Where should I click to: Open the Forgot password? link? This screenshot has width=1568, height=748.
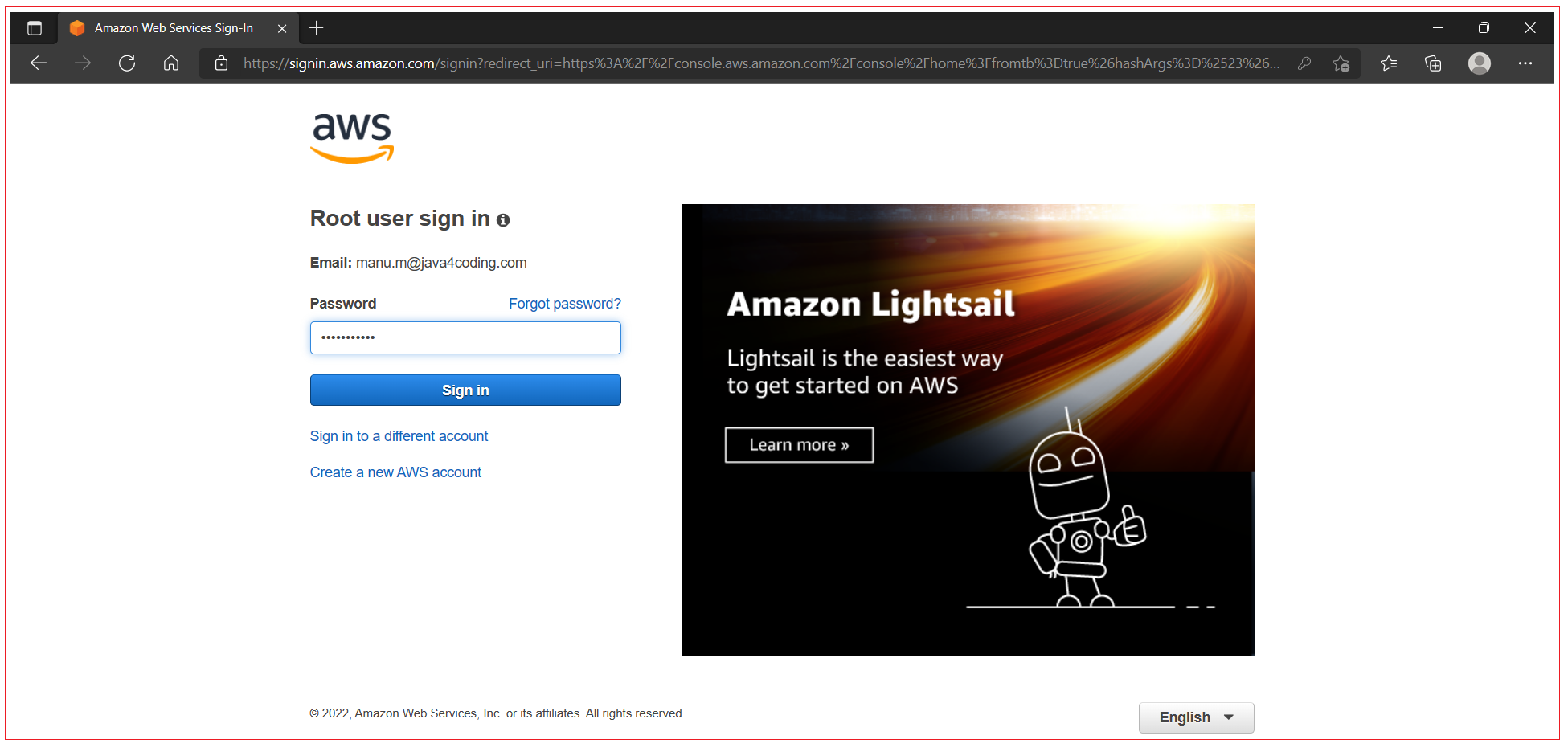[565, 304]
